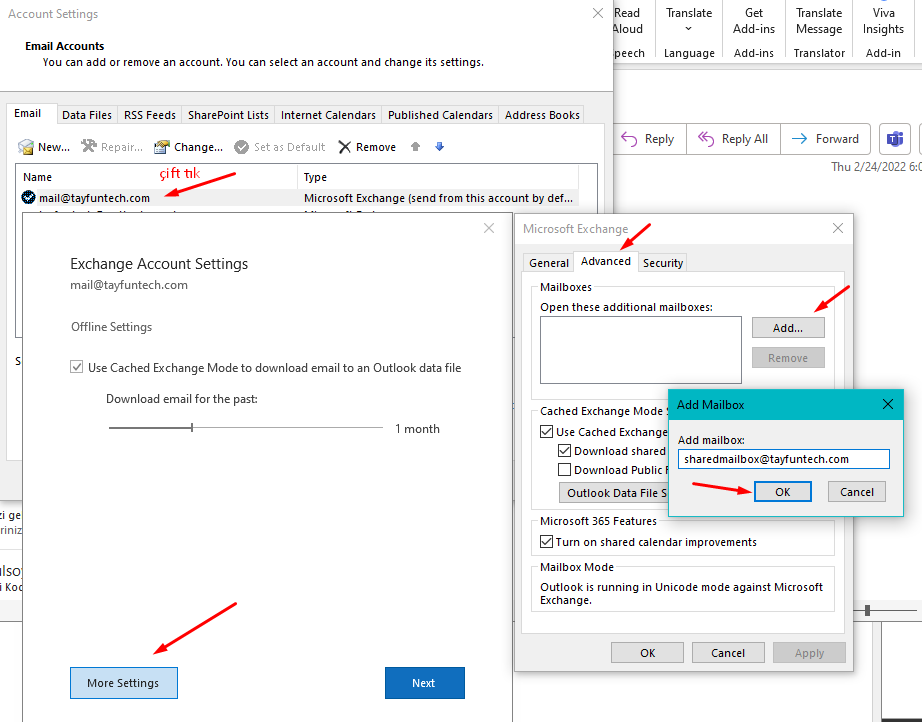The image size is (922, 722).
Task: Click the Reply arrow icon
Action: [630, 139]
